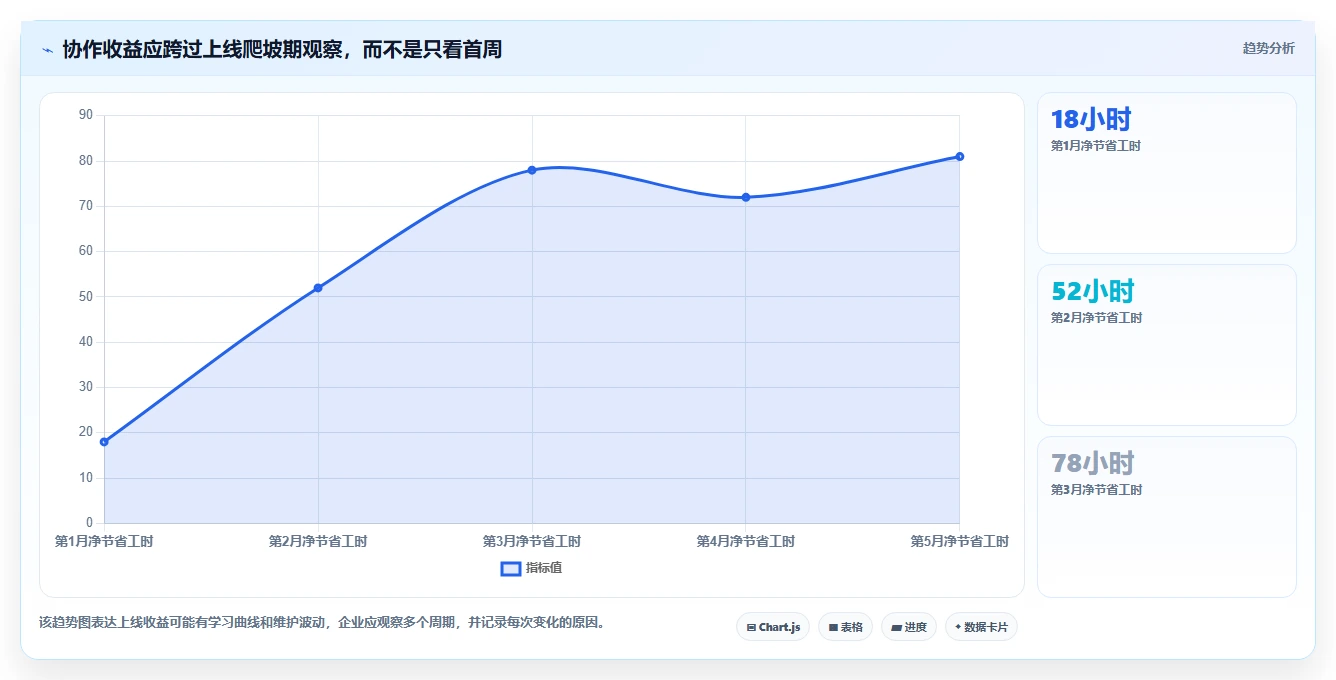Image resolution: width=1336 pixels, height=680 pixels.
Task: Click the 表格 tag icon
Action: (x=833, y=628)
